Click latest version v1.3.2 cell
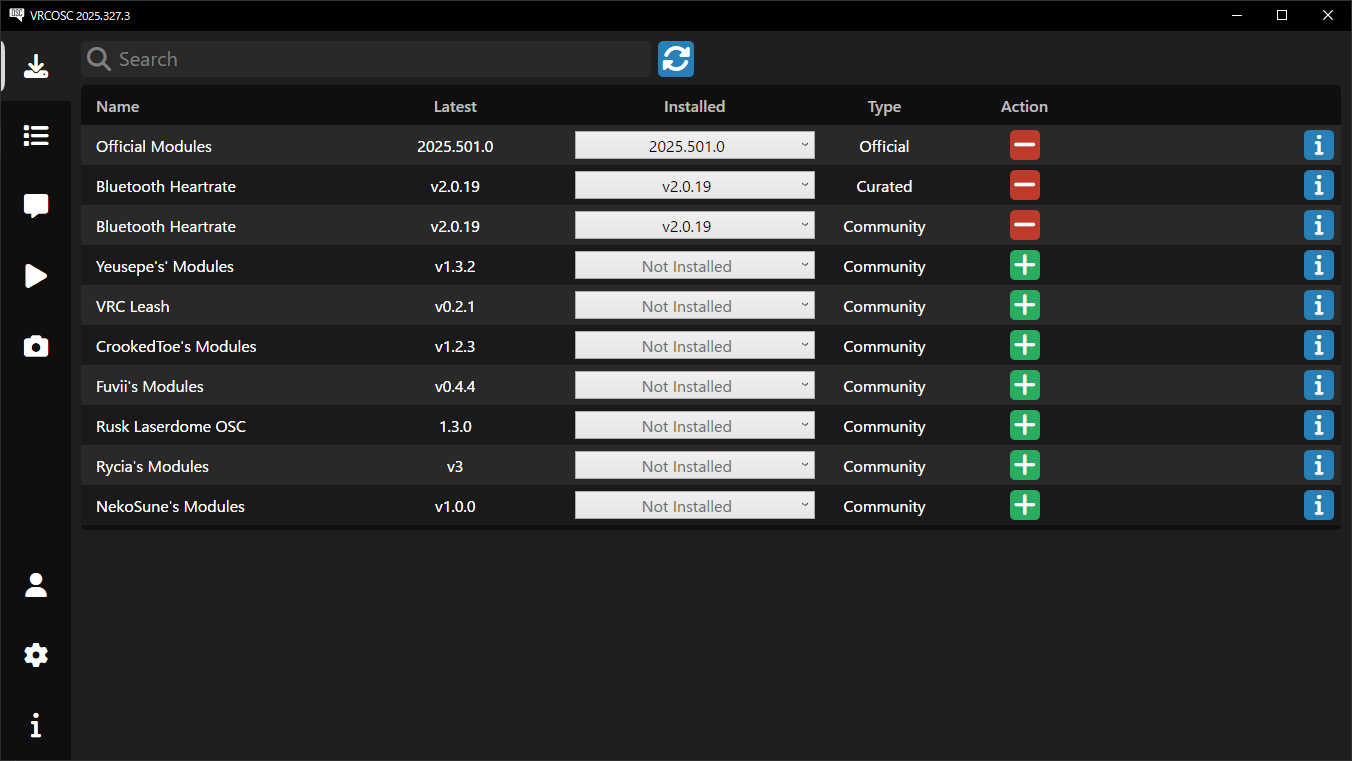The width and height of the screenshot is (1352, 761). click(x=455, y=266)
